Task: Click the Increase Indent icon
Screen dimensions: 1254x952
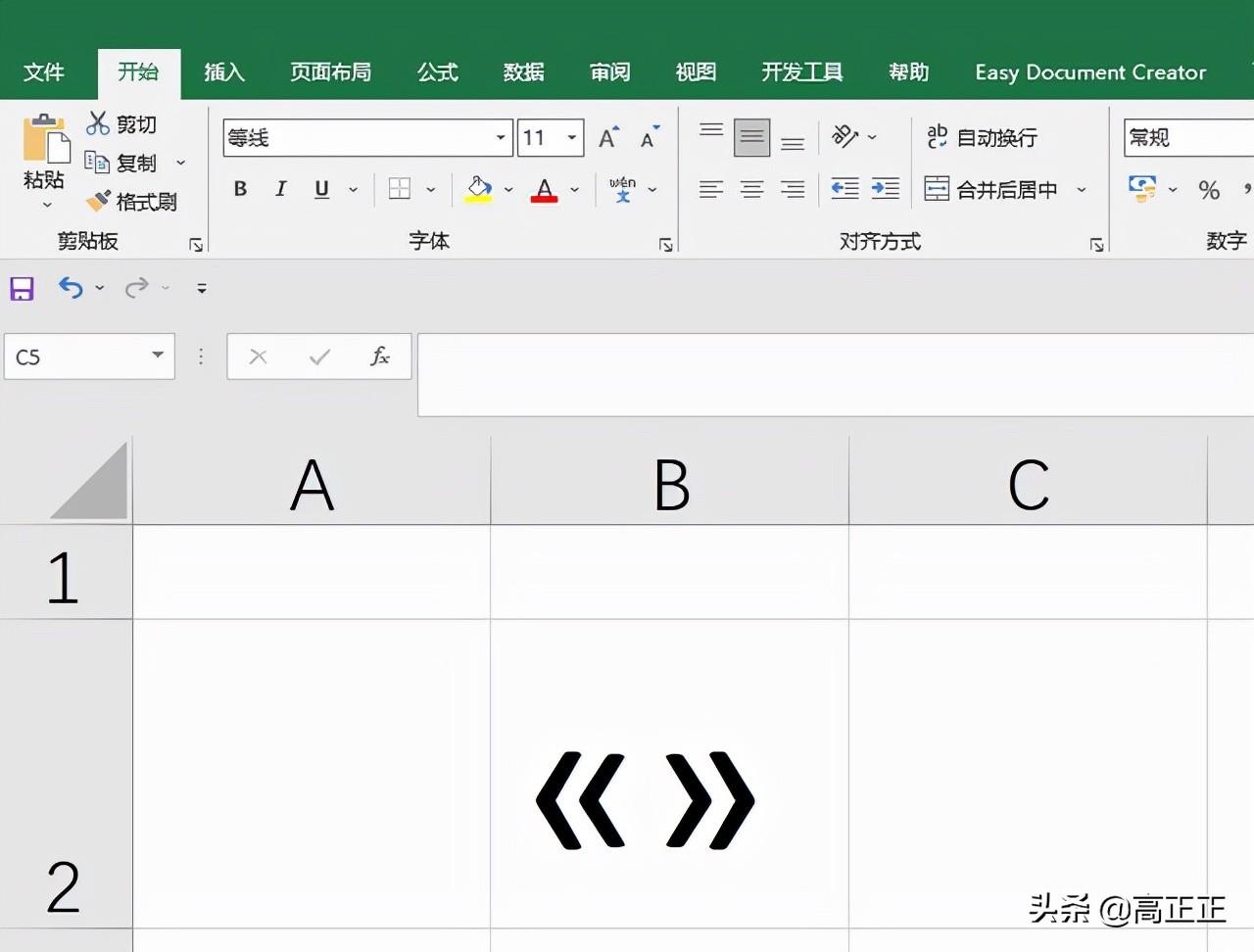Action: (885, 189)
